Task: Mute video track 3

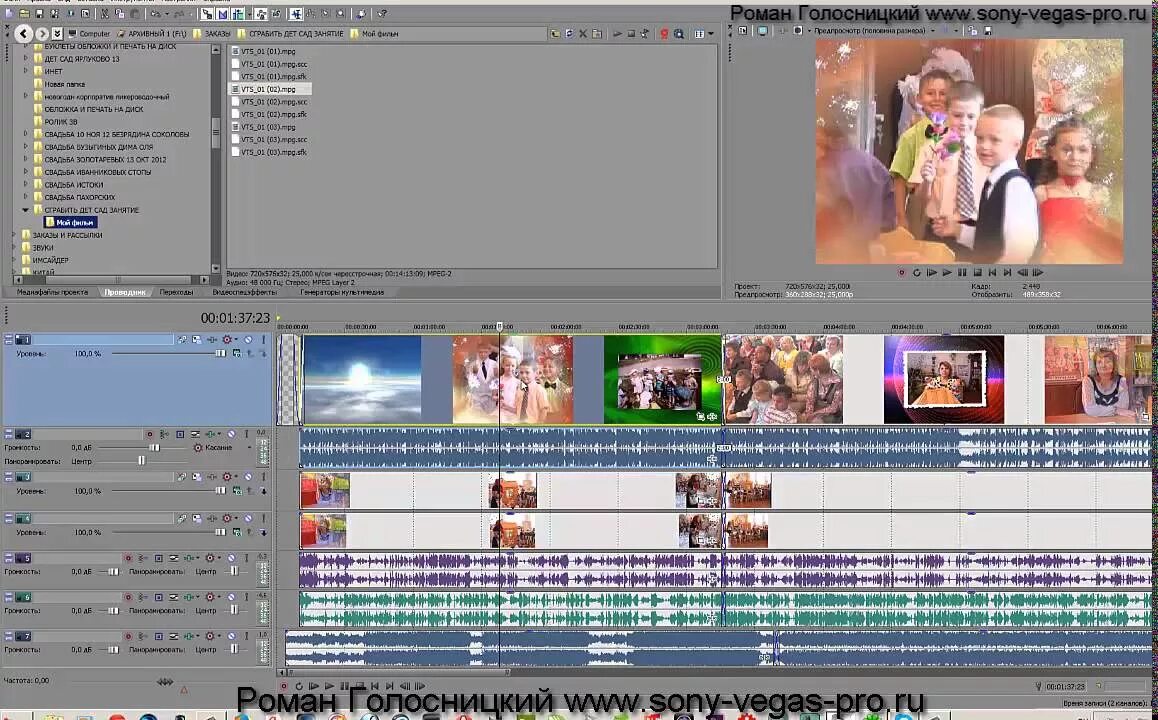Action: (x=248, y=476)
